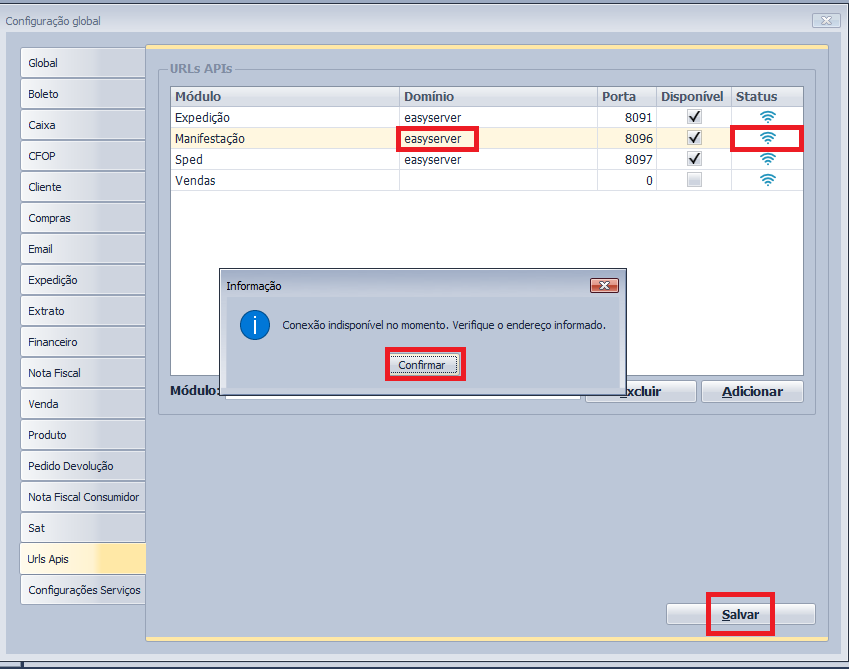This screenshot has height=669, width=849.
Task: Uncheck Disponível checkbox for Sped
Action: 694,159
